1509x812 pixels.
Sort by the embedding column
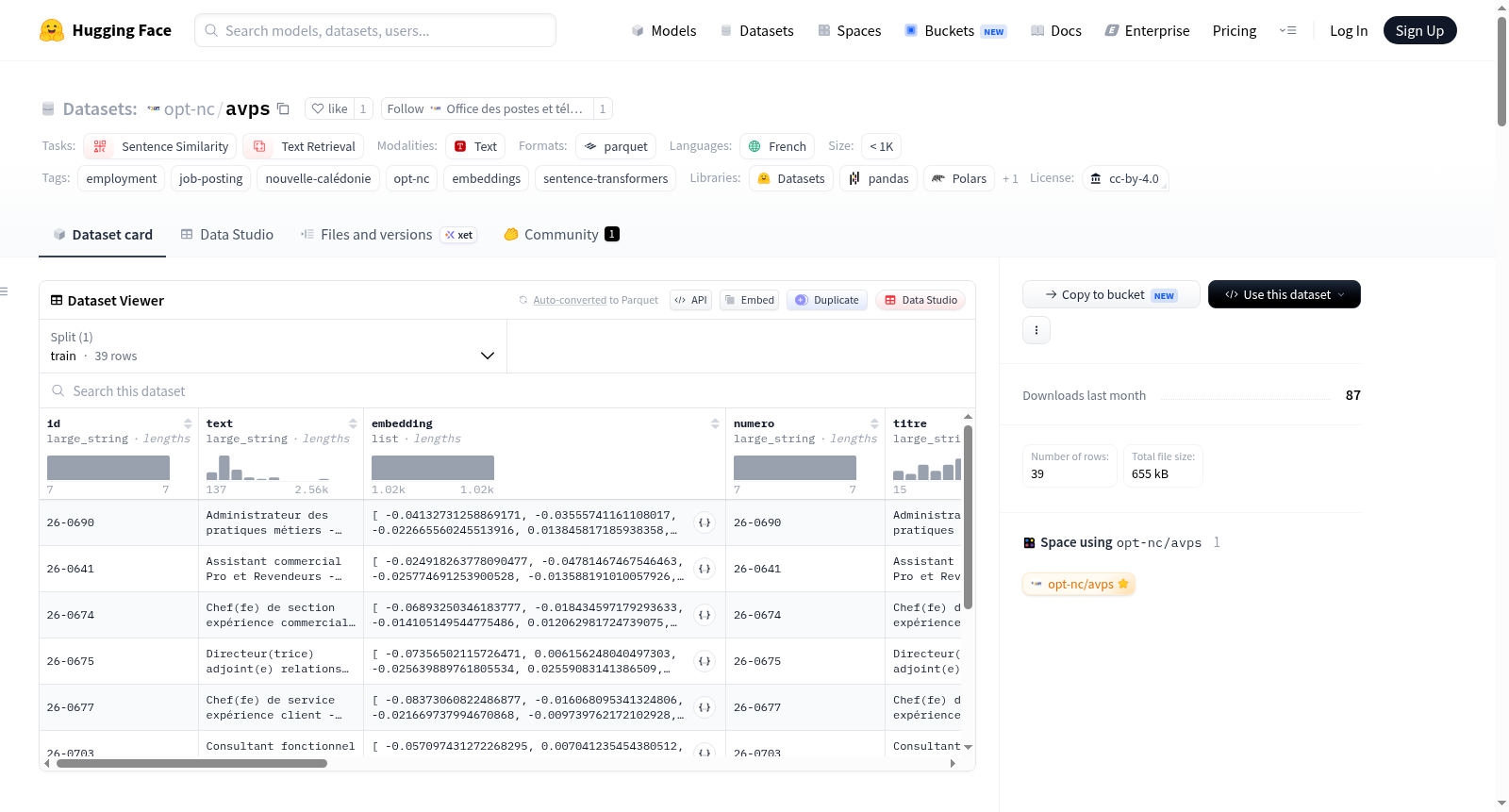tap(715, 423)
